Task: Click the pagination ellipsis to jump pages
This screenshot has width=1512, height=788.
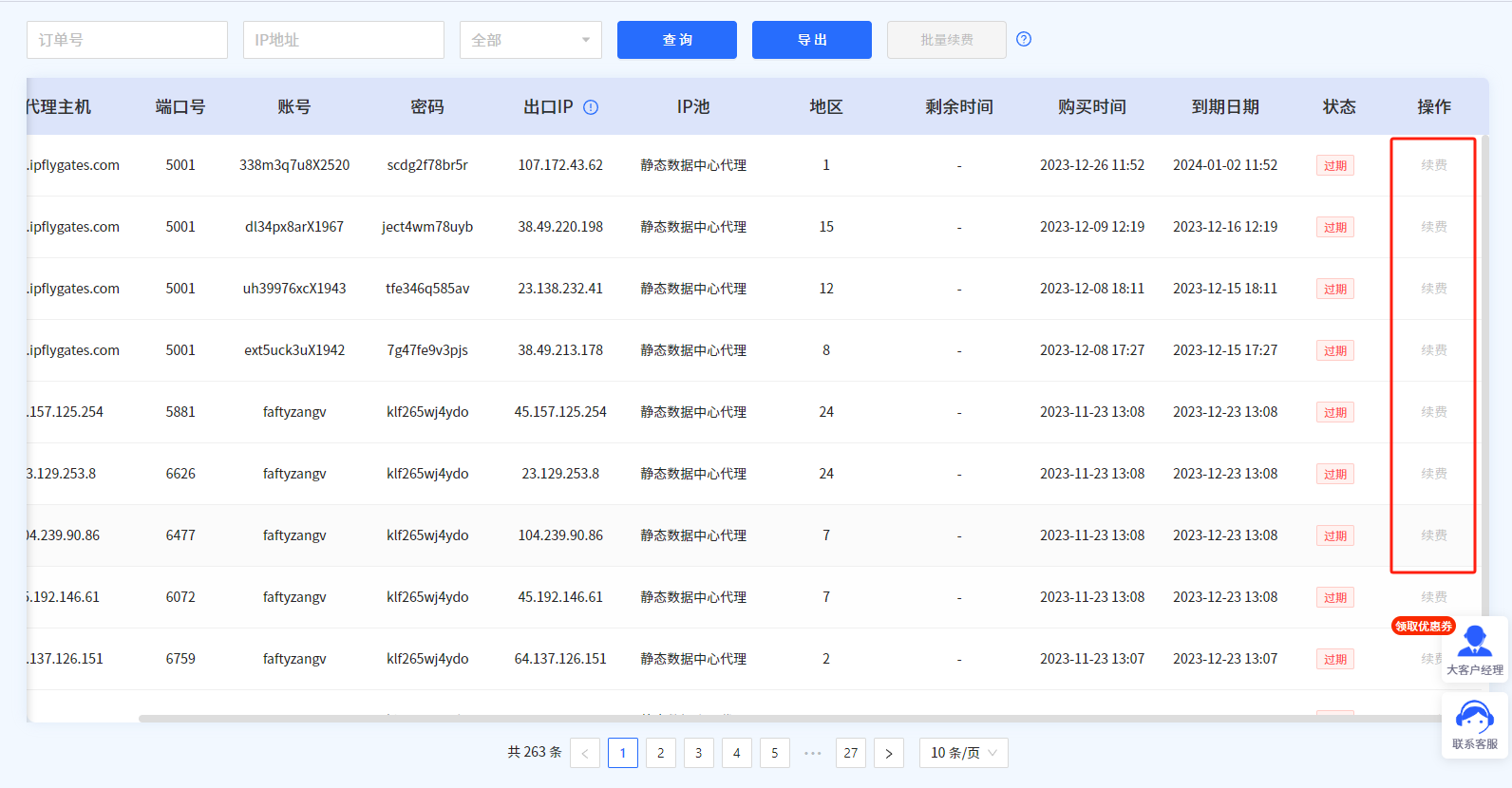Action: [x=813, y=753]
